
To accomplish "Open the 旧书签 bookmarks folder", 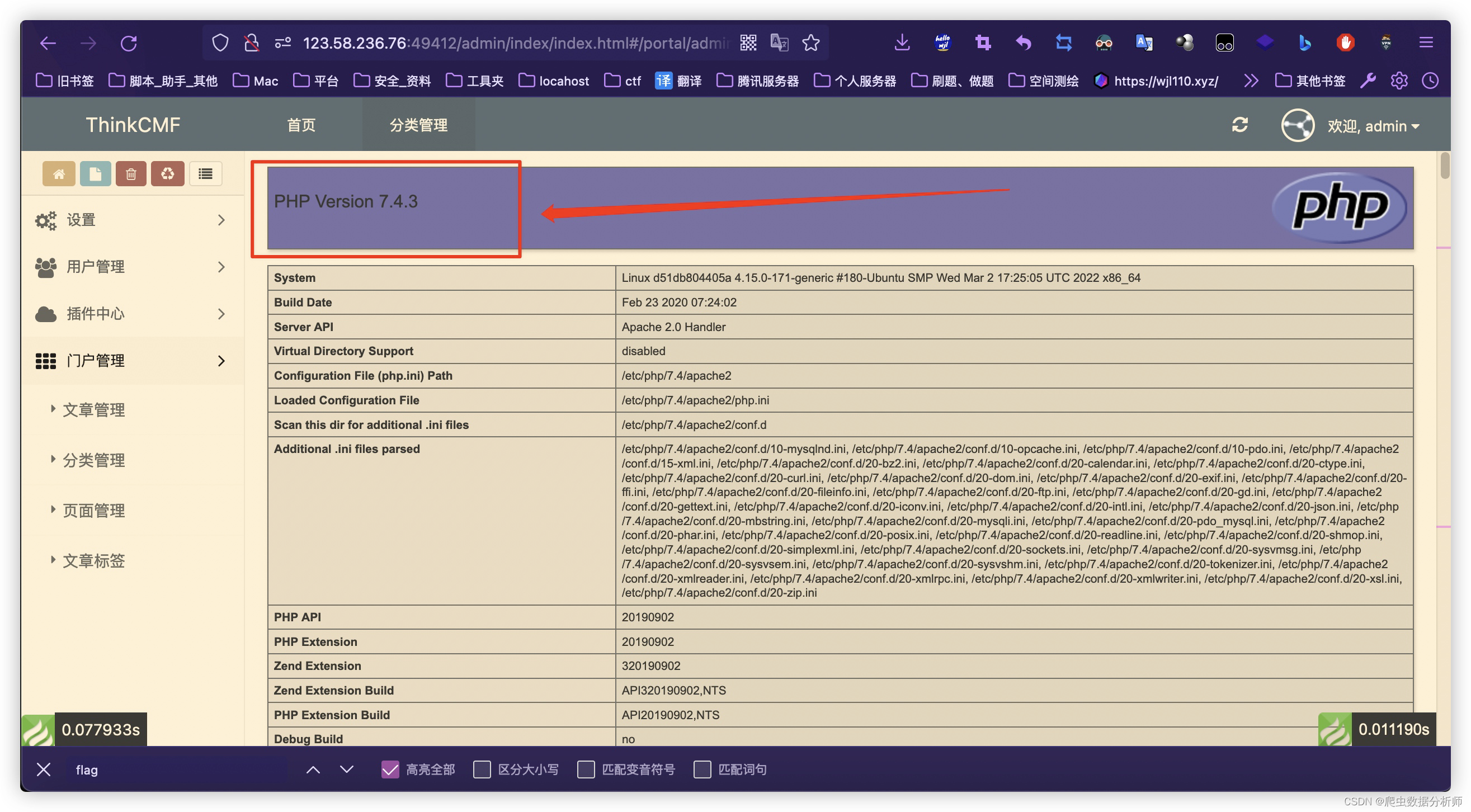I will coord(64,81).
